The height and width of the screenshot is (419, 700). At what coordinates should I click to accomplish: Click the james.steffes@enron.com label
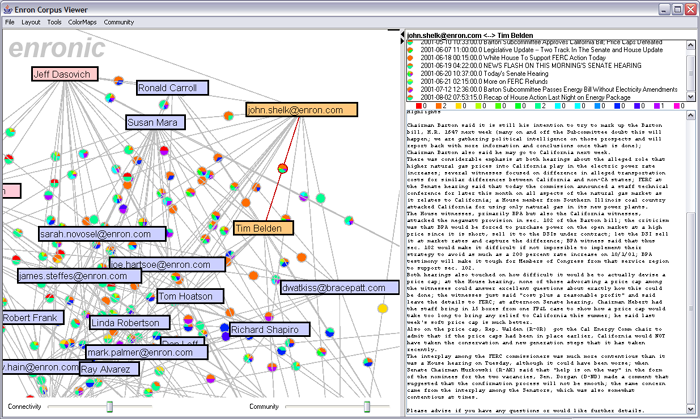(79, 276)
